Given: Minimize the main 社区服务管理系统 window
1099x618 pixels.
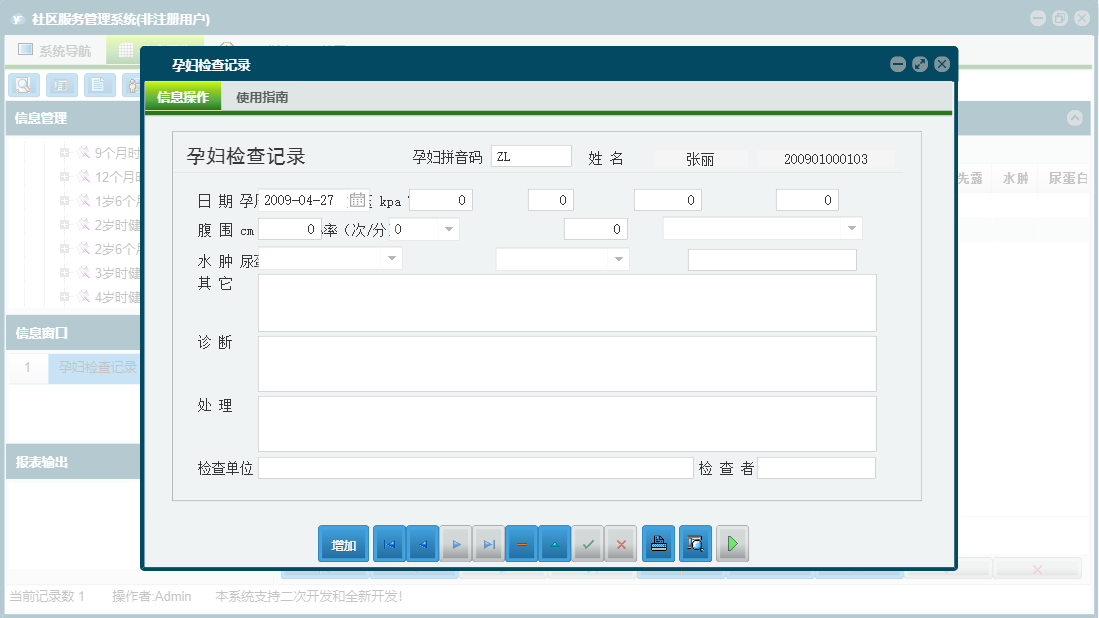Looking at the screenshot, I should [x=1038, y=19].
